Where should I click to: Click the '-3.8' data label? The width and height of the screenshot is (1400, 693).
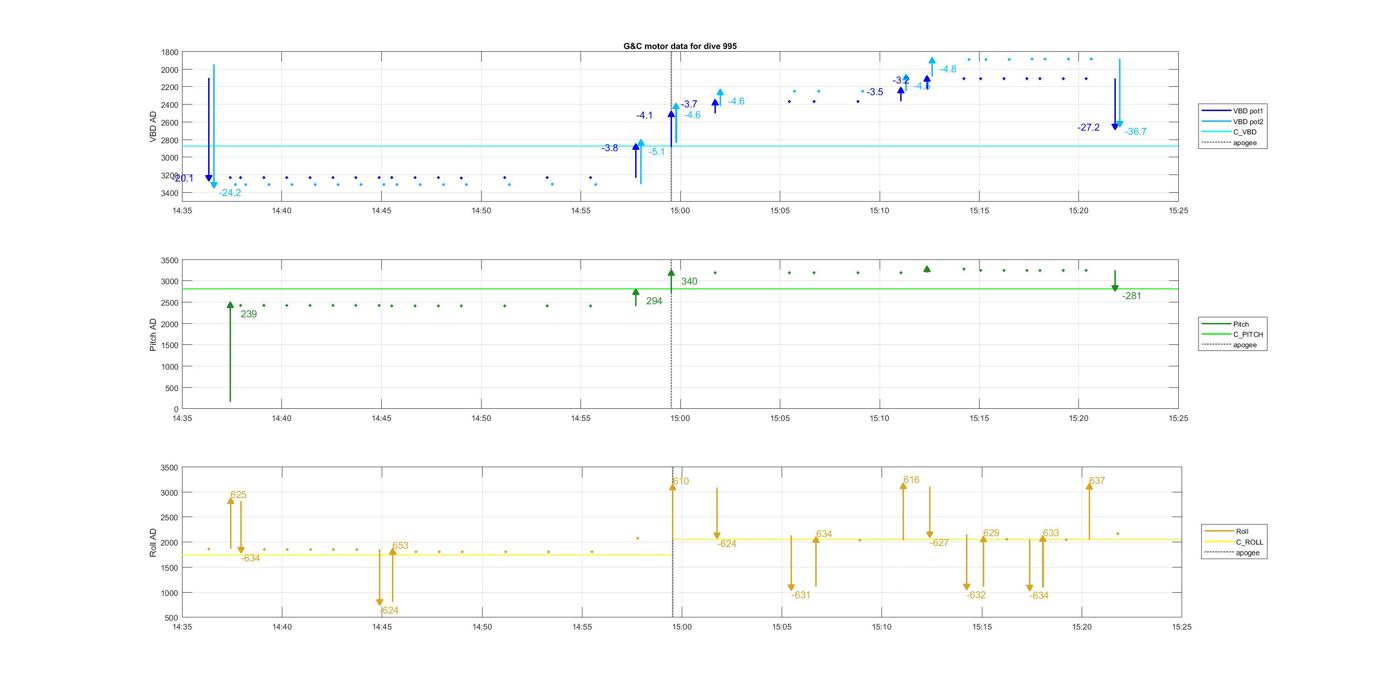pyautogui.click(x=610, y=148)
